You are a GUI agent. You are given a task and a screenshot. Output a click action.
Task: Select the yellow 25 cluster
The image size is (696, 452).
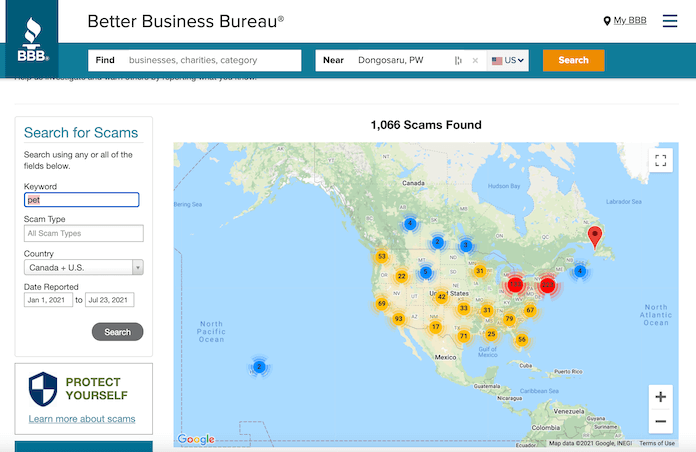tap(491, 333)
